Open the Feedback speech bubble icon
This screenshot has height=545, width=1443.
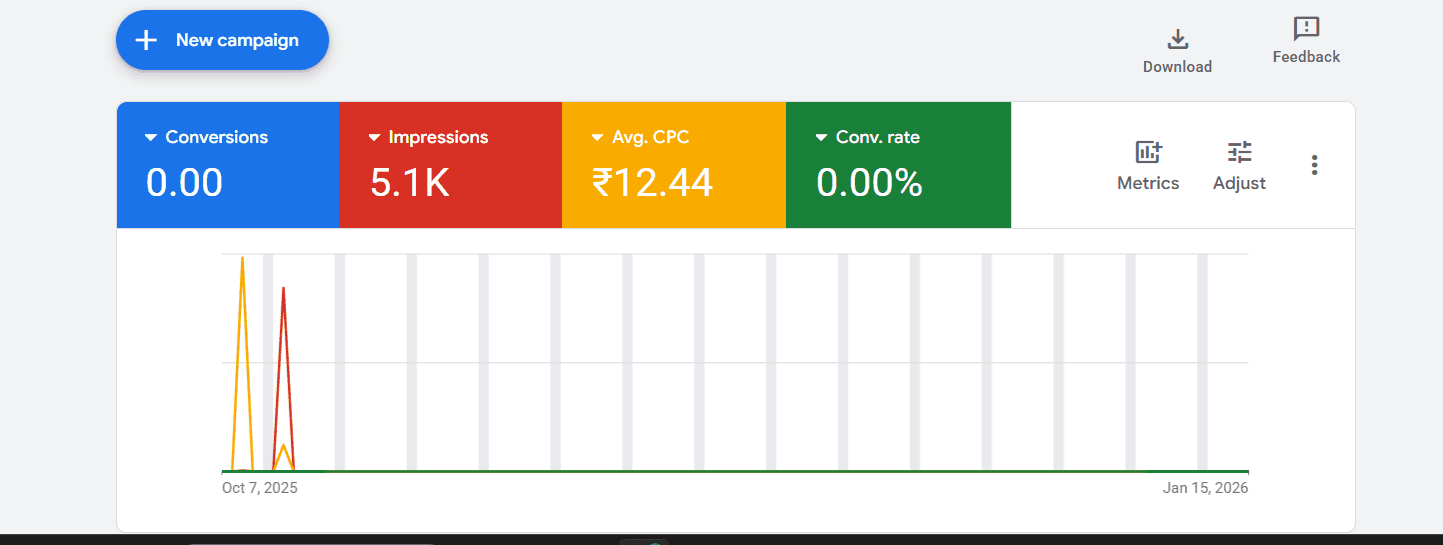tap(1306, 28)
